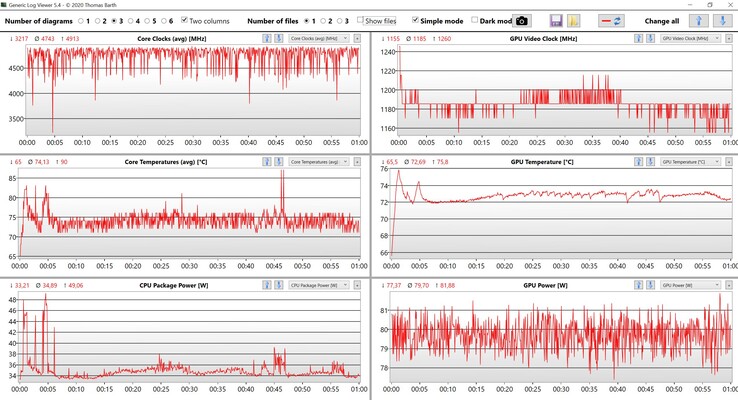Click up arrow in GPU Power panel
738x400 pixels.
(x=638, y=285)
